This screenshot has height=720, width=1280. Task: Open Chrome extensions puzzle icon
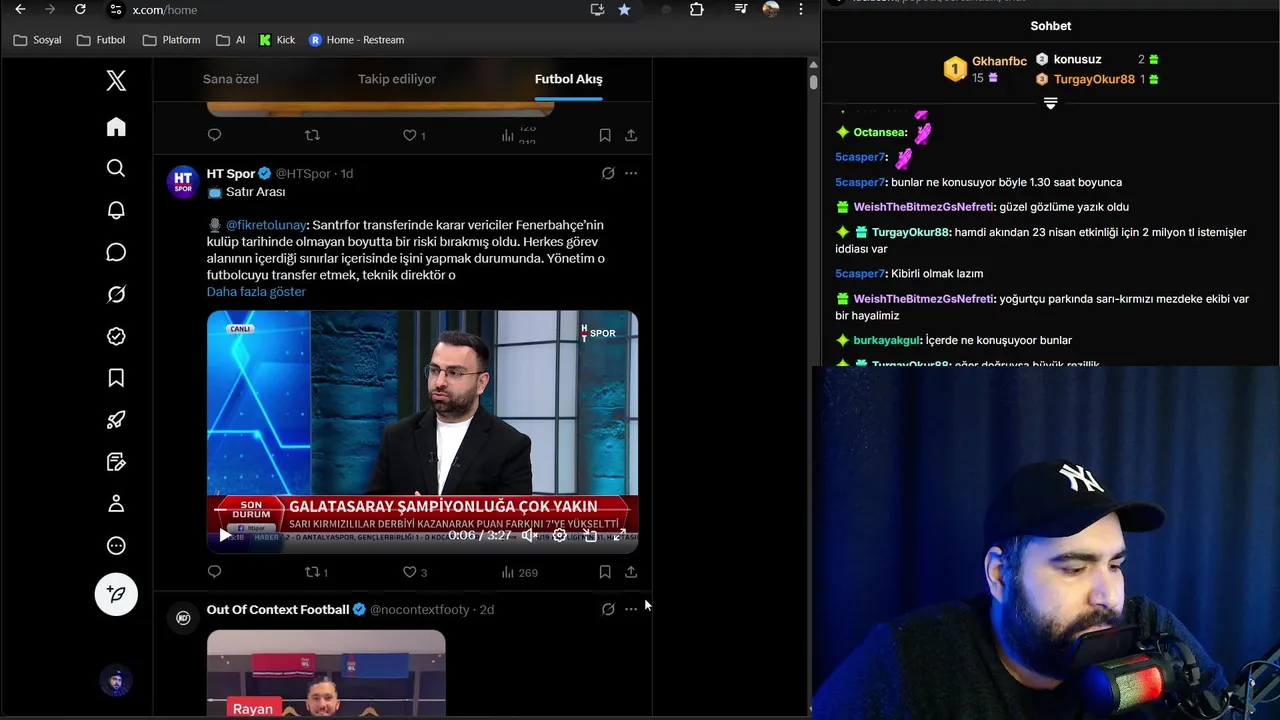point(697,9)
